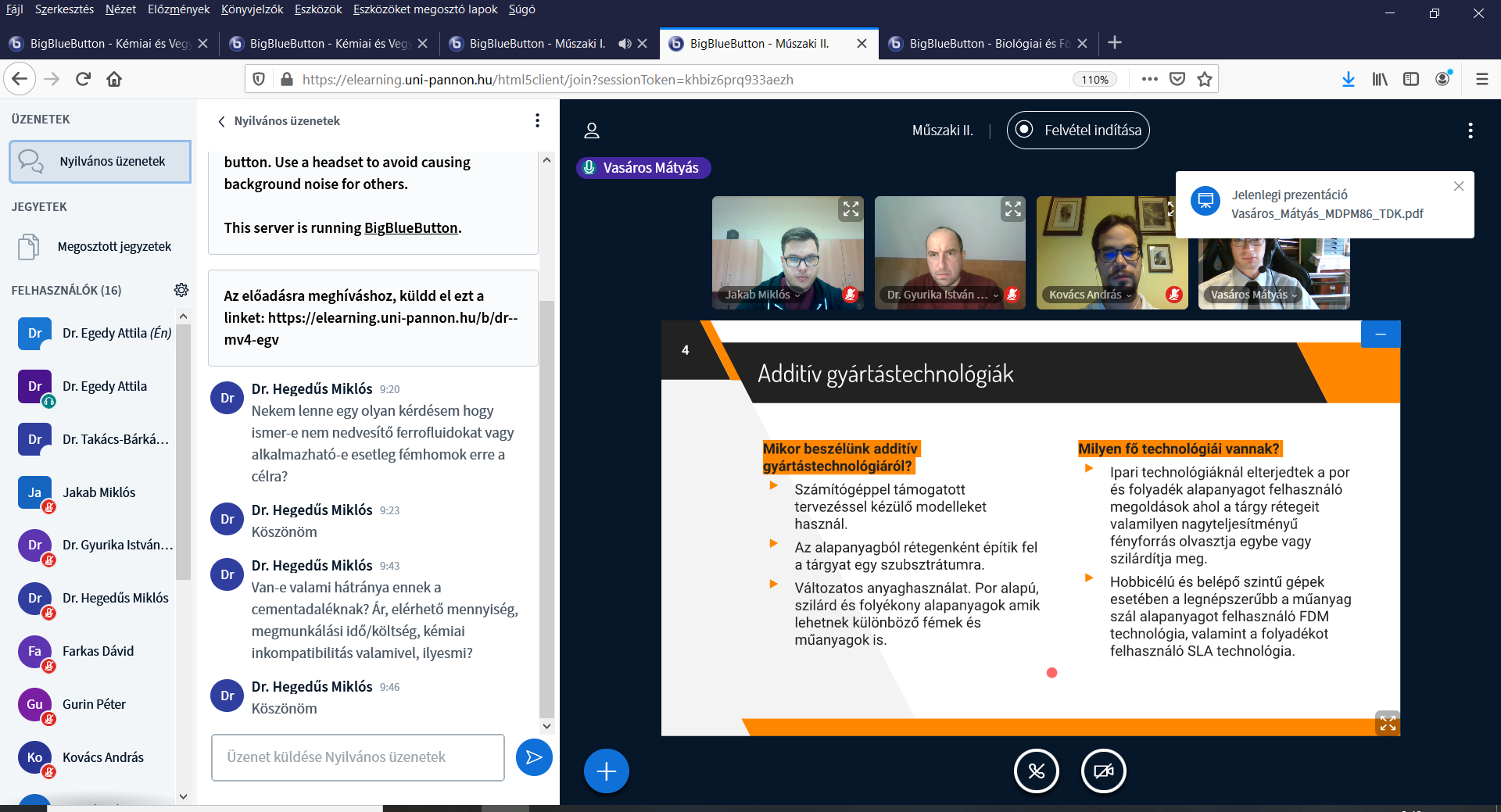The width and height of the screenshot is (1501, 812).
Task: Collapse the Nyilvános üzenetek chat panel
Action: [x=222, y=121]
